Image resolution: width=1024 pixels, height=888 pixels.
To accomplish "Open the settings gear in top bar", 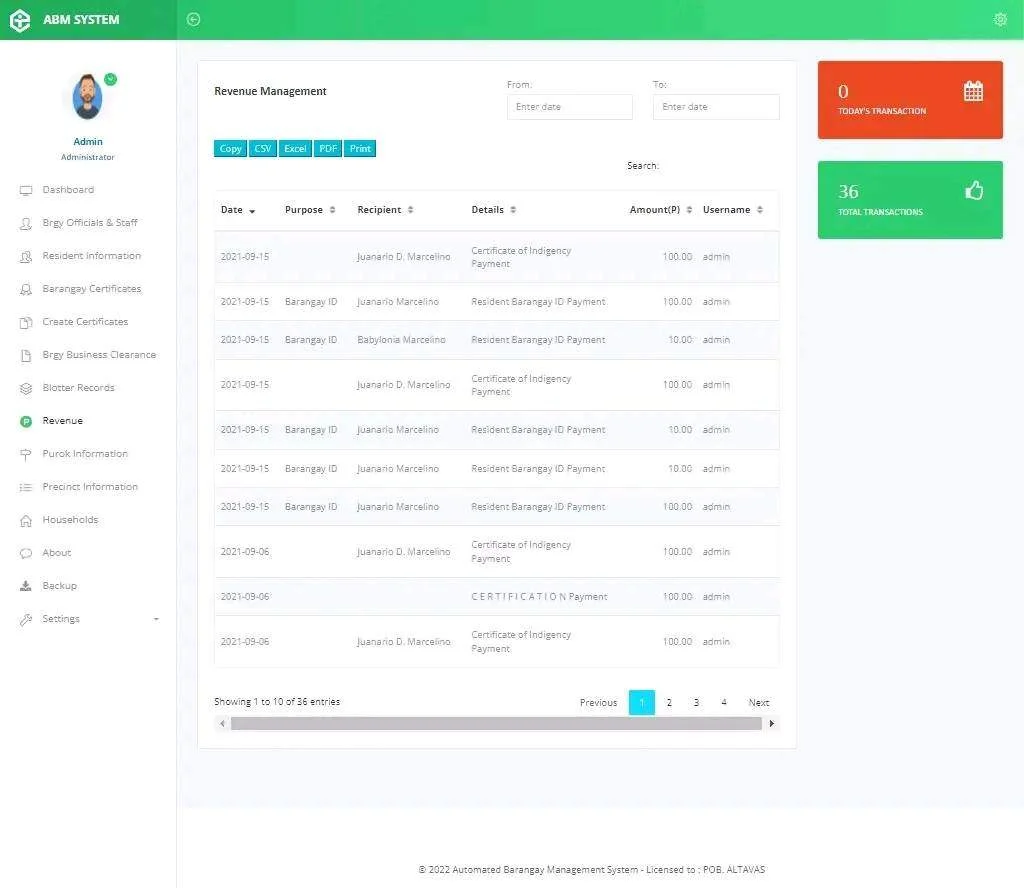I will tap(1000, 20).
